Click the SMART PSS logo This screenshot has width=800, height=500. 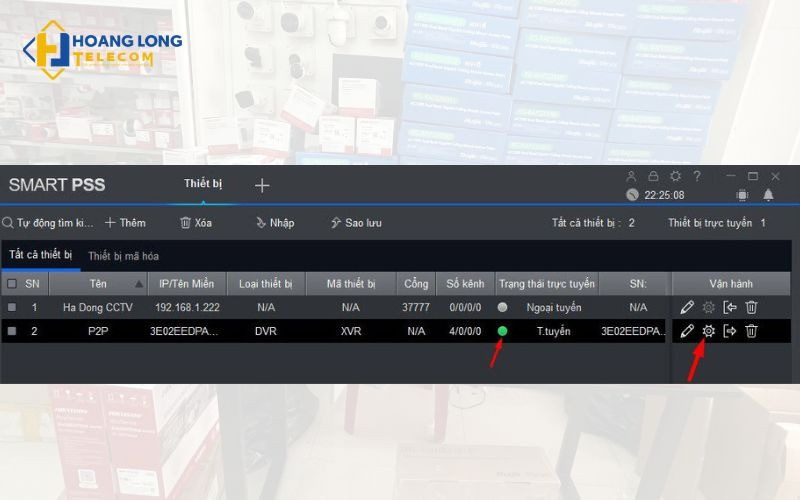(x=57, y=185)
